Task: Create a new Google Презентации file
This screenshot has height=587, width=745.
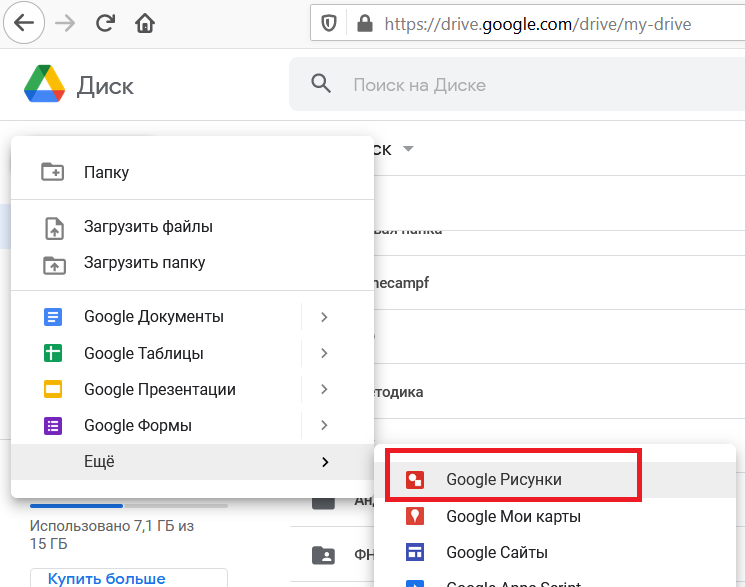Action: [x=156, y=389]
